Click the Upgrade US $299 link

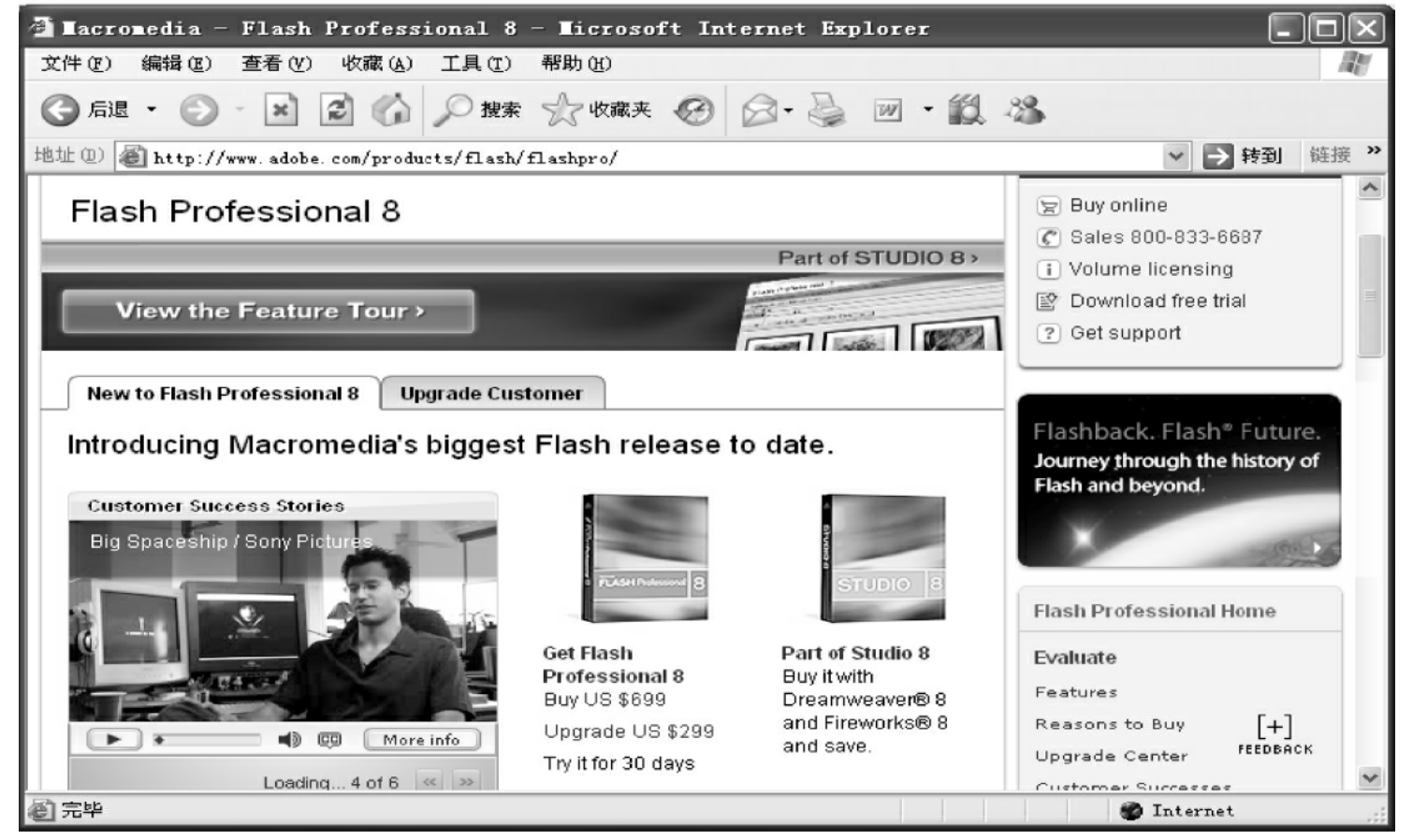click(x=629, y=731)
